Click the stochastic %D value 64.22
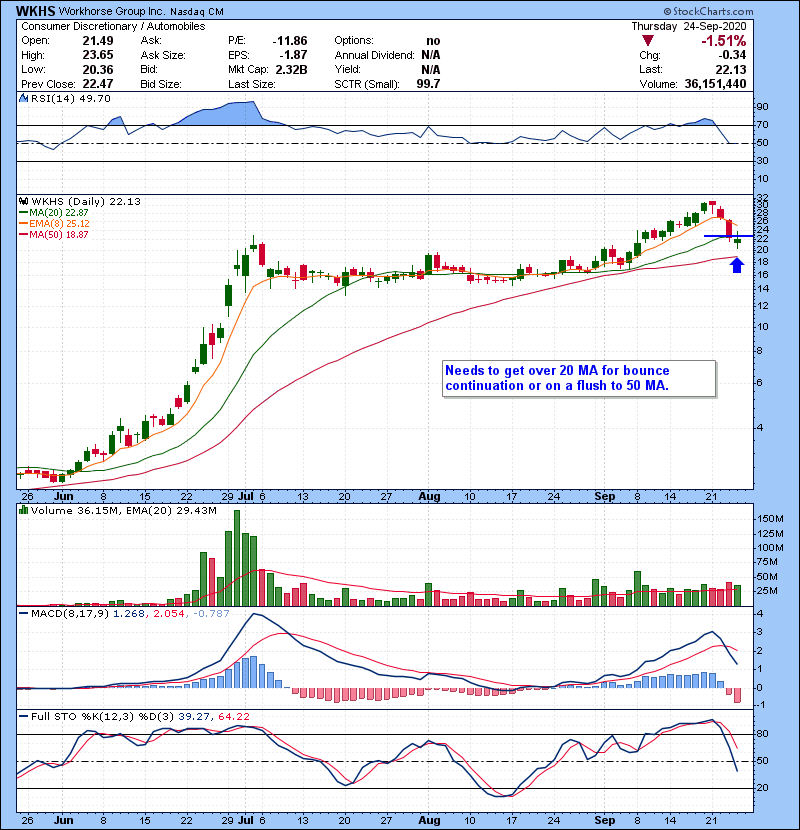This screenshot has width=800, height=830. click(233, 717)
